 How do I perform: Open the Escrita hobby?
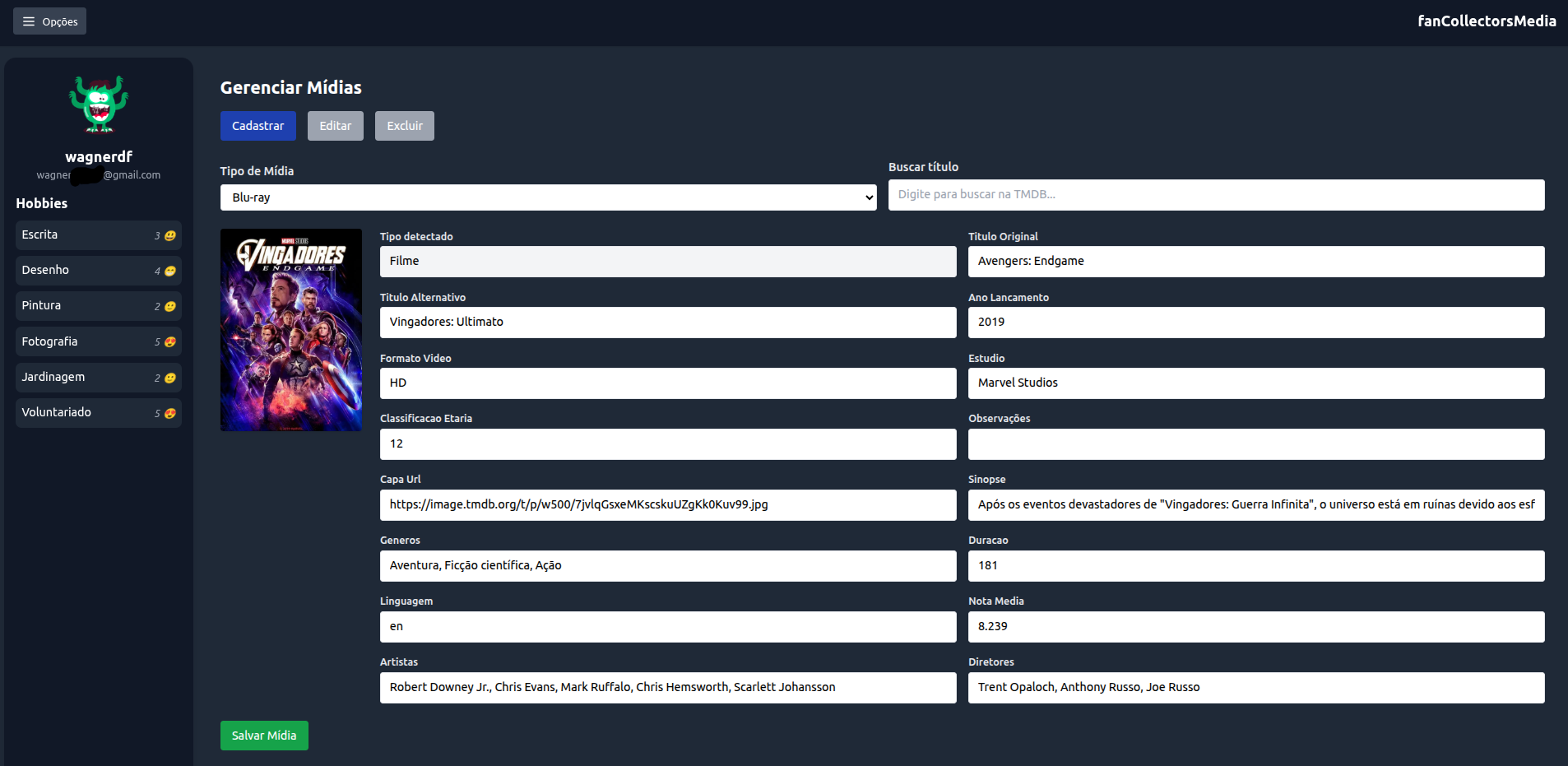pos(99,235)
